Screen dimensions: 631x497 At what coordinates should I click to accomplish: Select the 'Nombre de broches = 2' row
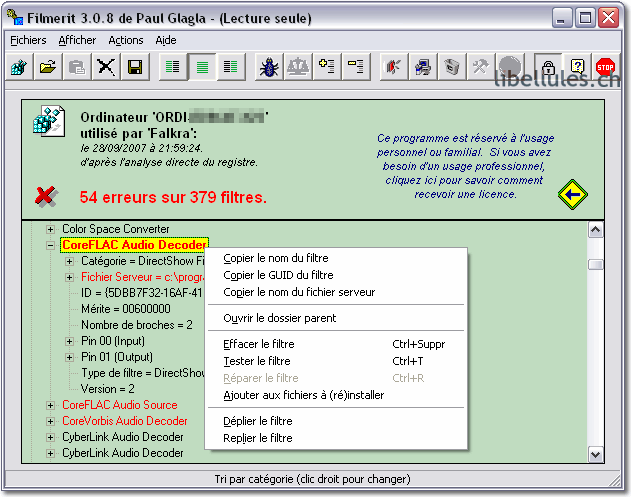[137, 325]
